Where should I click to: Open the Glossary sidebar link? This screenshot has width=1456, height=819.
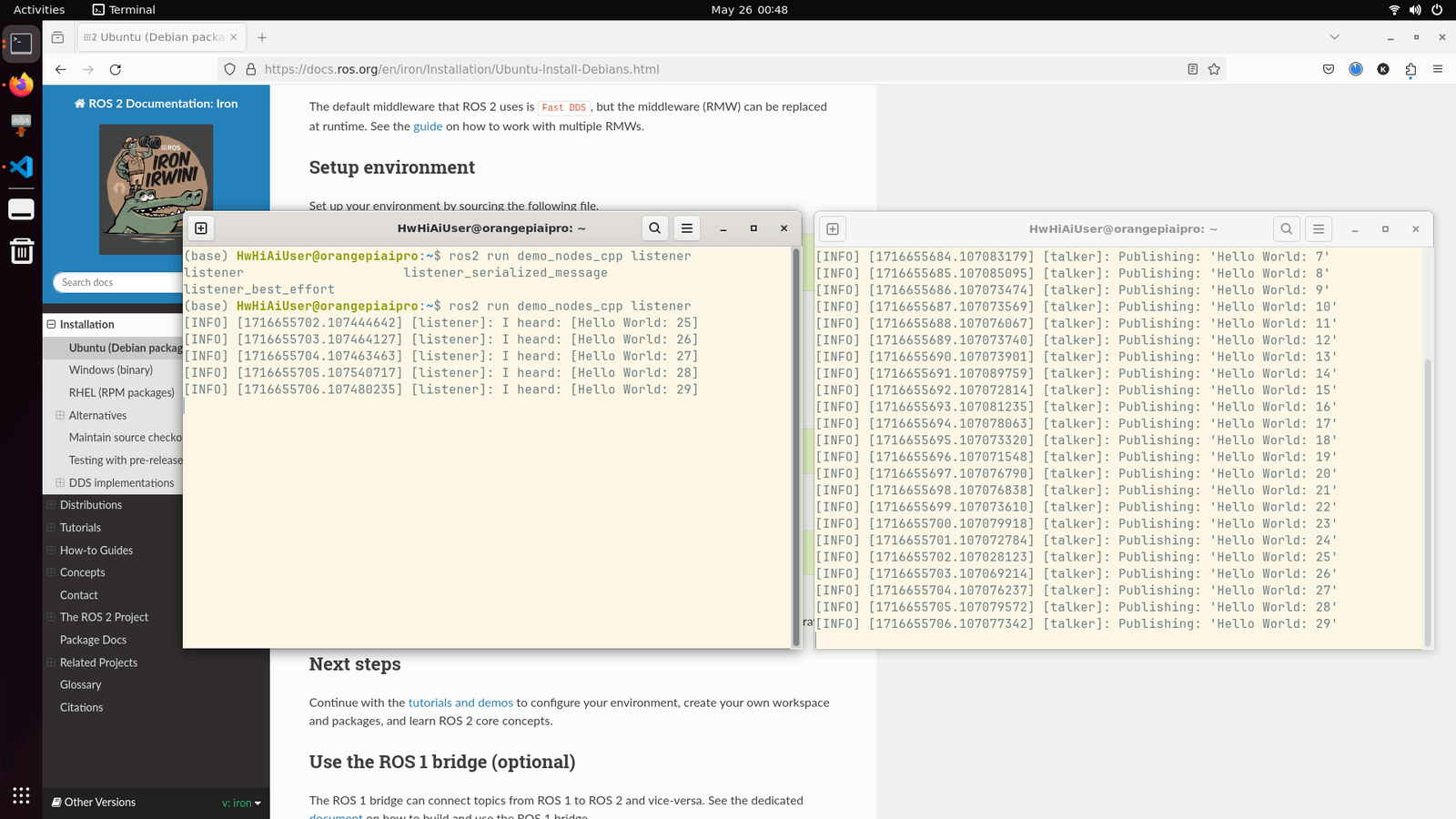click(81, 684)
